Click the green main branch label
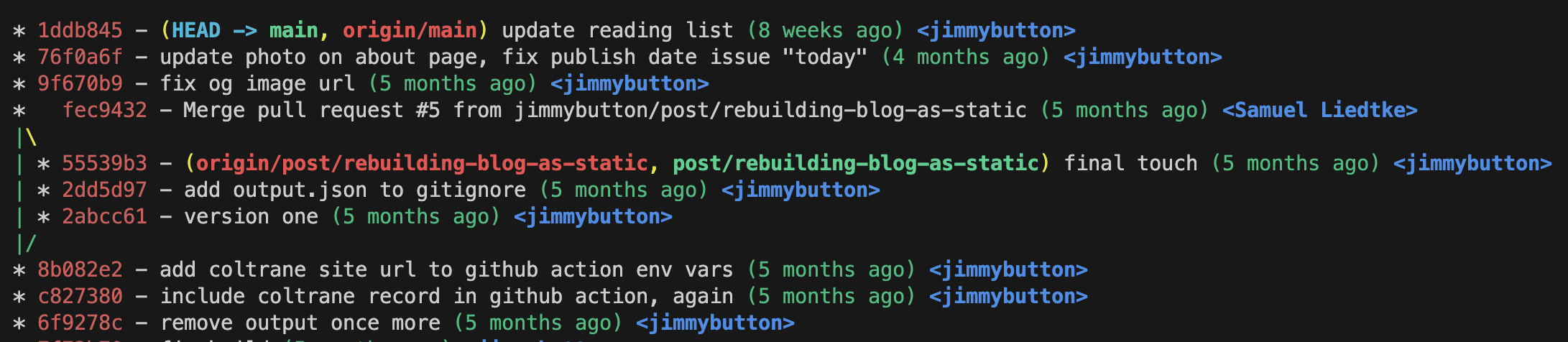1568x342 pixels. click(x=294, y=31)
